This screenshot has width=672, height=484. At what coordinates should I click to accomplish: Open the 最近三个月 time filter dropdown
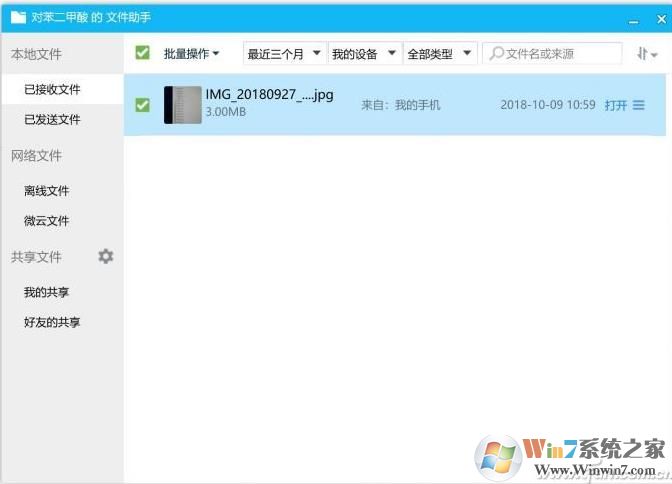coord(285,54)
